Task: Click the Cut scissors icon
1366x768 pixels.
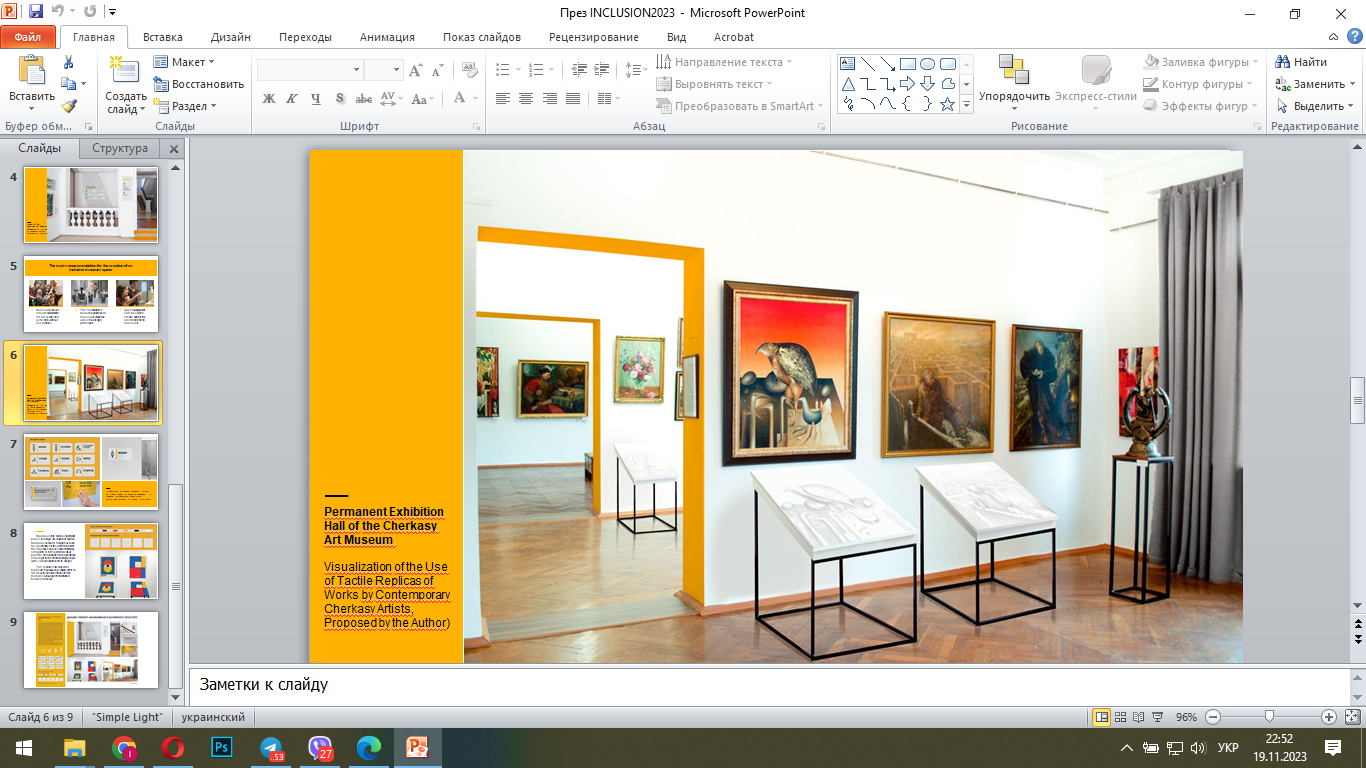Action: click(69, 62)
